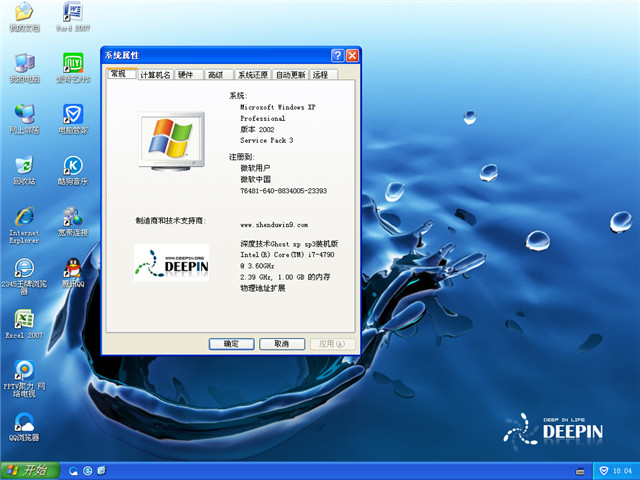Switch to the 自动更新 tab
Screen dimensions: 640x480
point(290,75)
